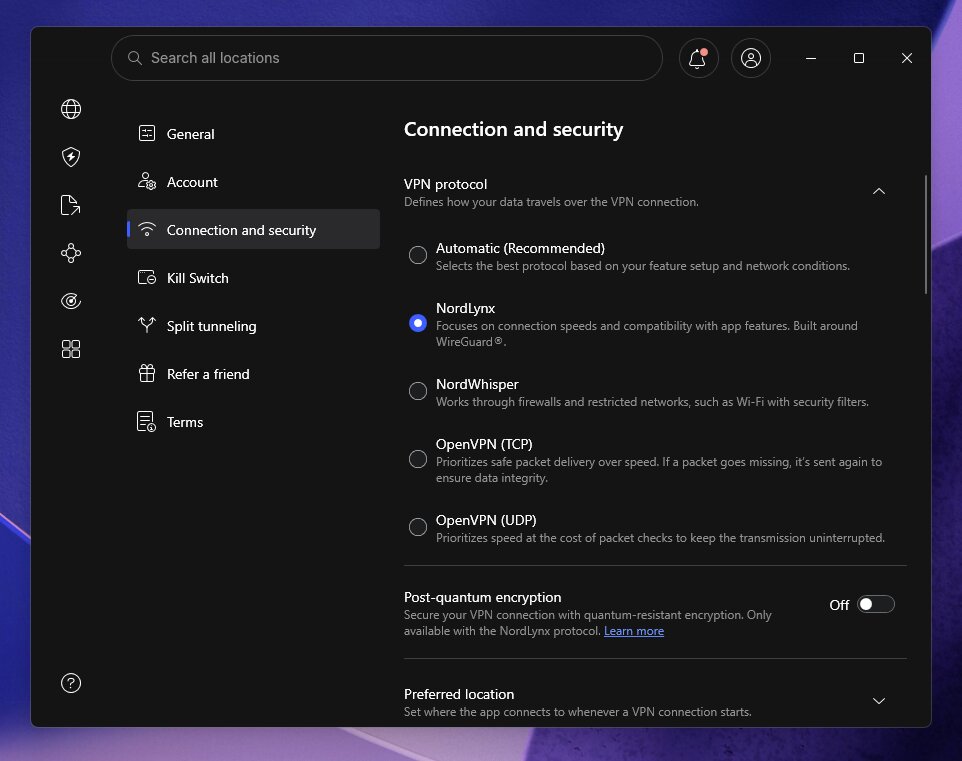This screenshot has height=761, width=962.
Task: Open the help question mark icon
Action: click(x=71, y=683)
